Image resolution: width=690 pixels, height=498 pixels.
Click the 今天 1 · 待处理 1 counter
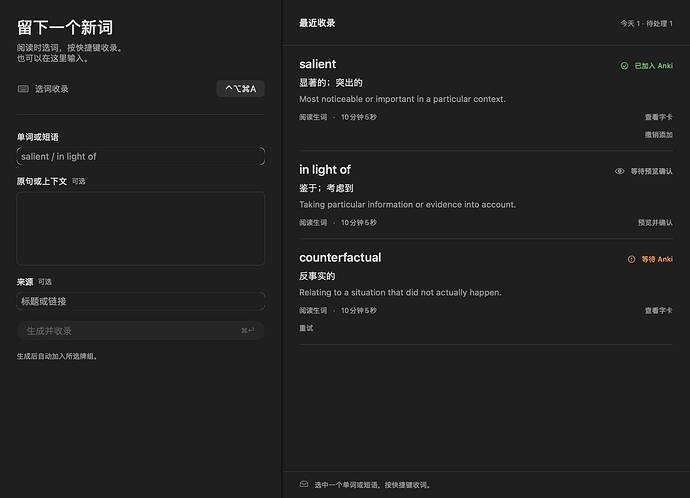[646, 23]
